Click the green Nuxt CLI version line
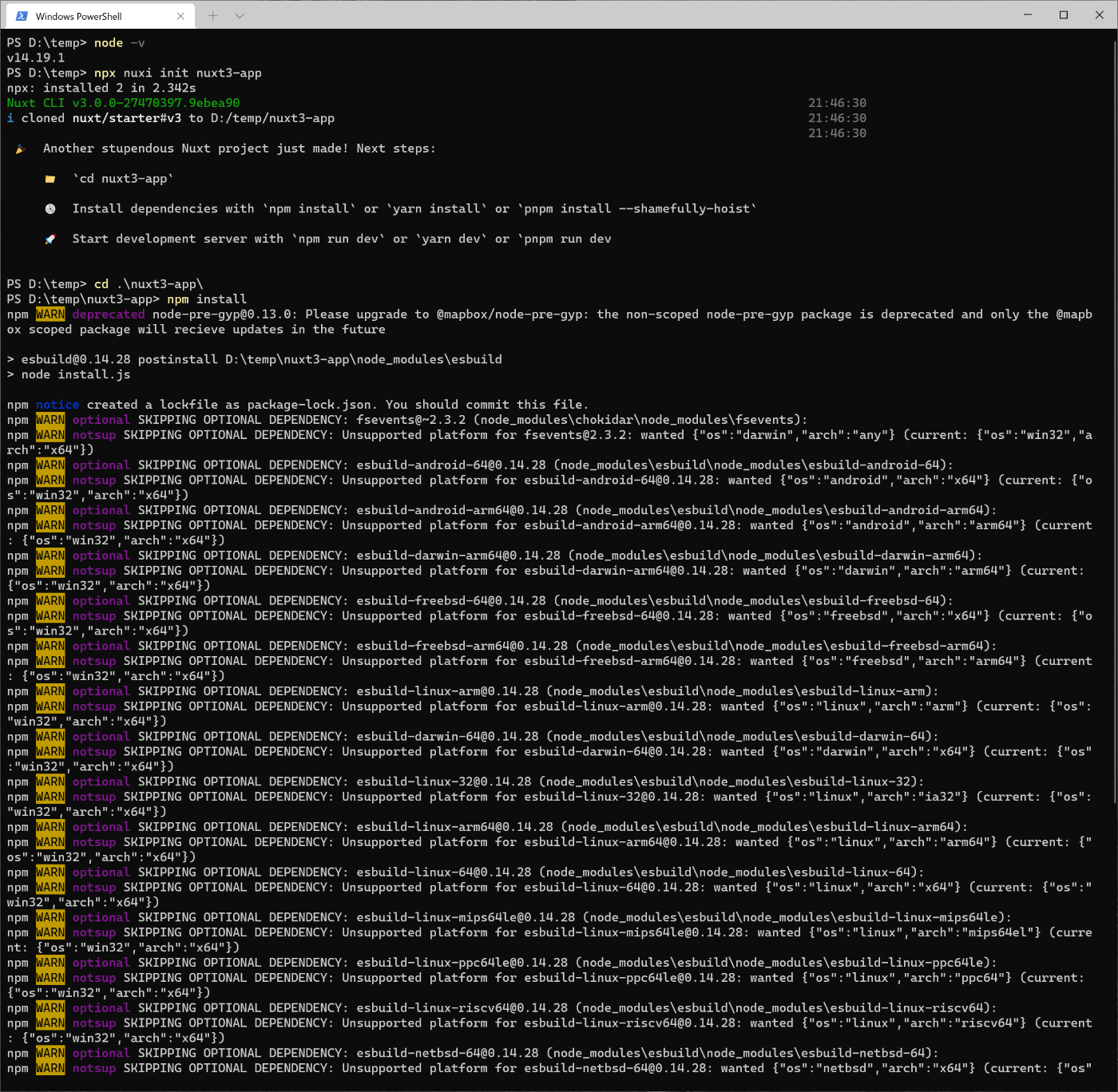The image size is (1118, 1092). coord(123,103)
